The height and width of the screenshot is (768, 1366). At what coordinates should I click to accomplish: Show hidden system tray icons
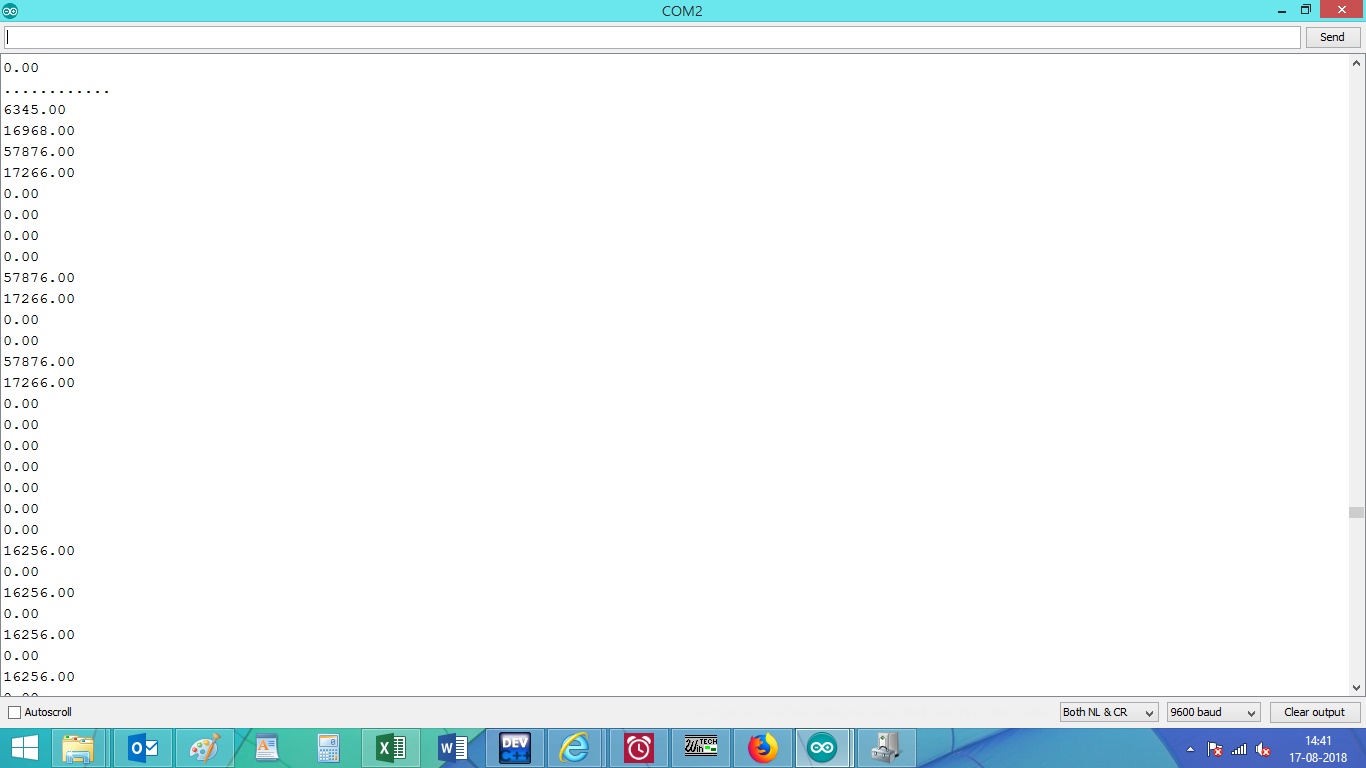[x=1190, y=749]
